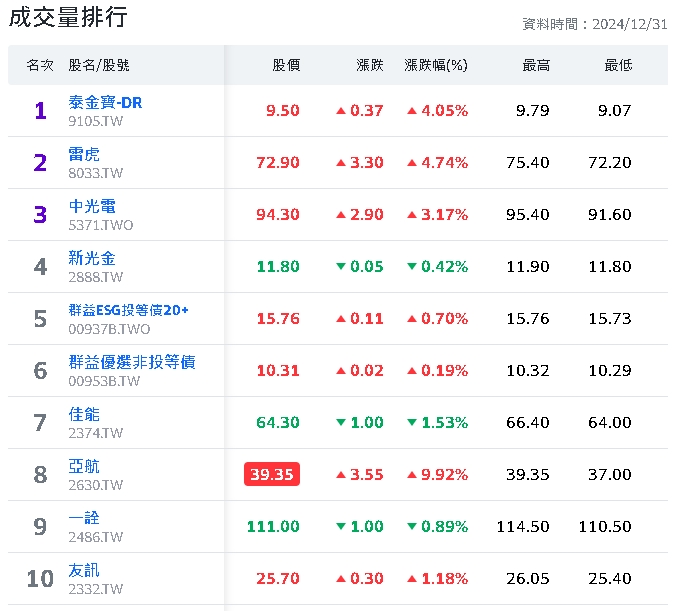Screen dimensions: 678x611
Task: Open the 新光金 stock link
Action: tap(92, 258)
